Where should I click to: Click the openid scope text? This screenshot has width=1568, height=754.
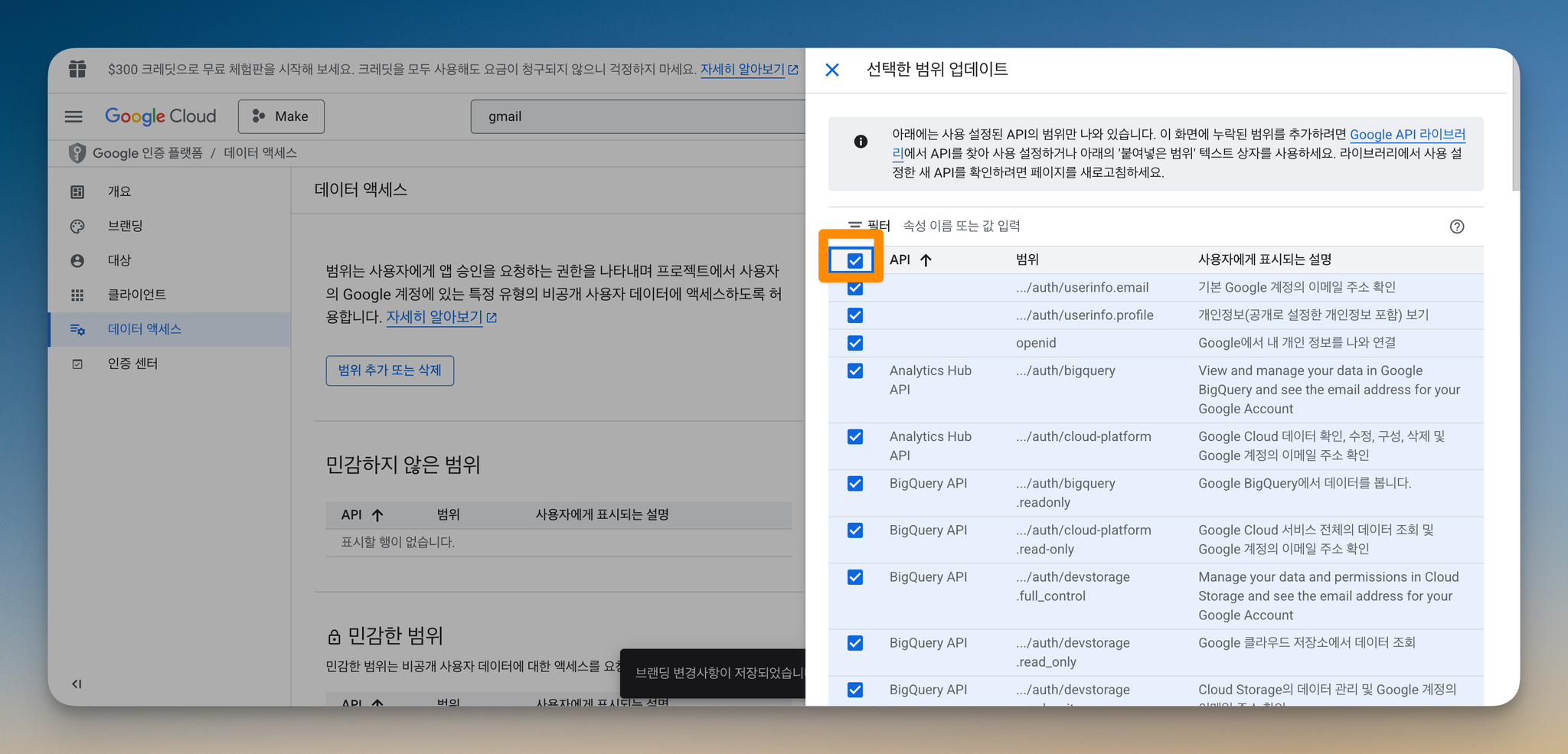[x=1036, y=343]
